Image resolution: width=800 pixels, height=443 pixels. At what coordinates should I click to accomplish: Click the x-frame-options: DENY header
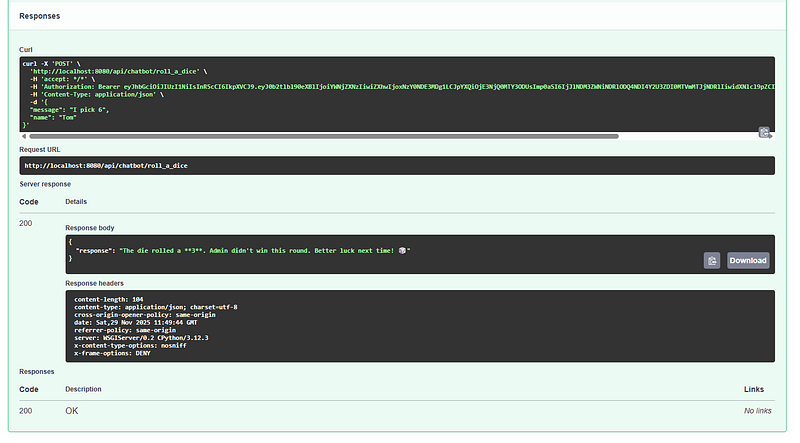coord(112,353)
